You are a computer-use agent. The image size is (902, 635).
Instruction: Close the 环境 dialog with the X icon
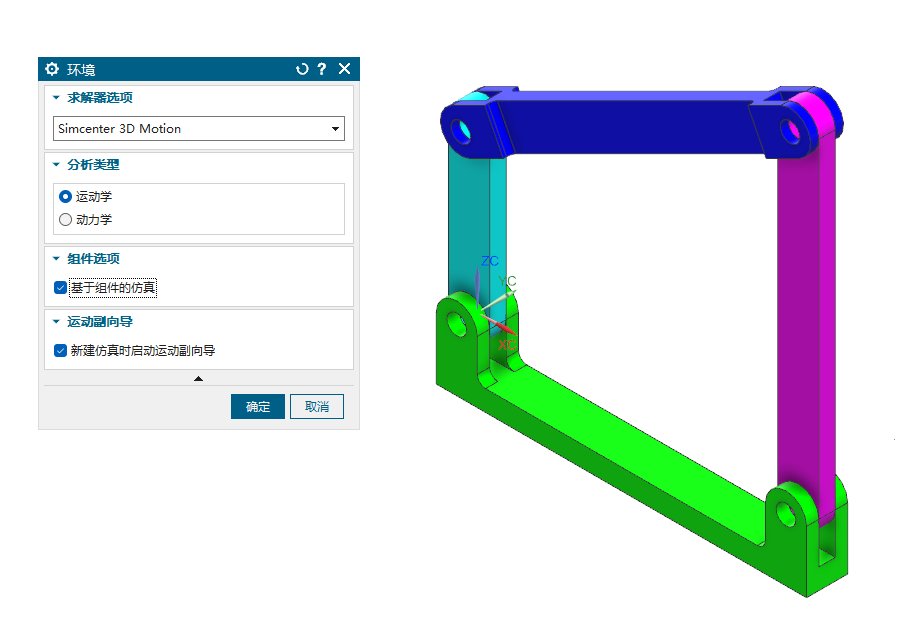pyautogui.click(x=345, y=69)
